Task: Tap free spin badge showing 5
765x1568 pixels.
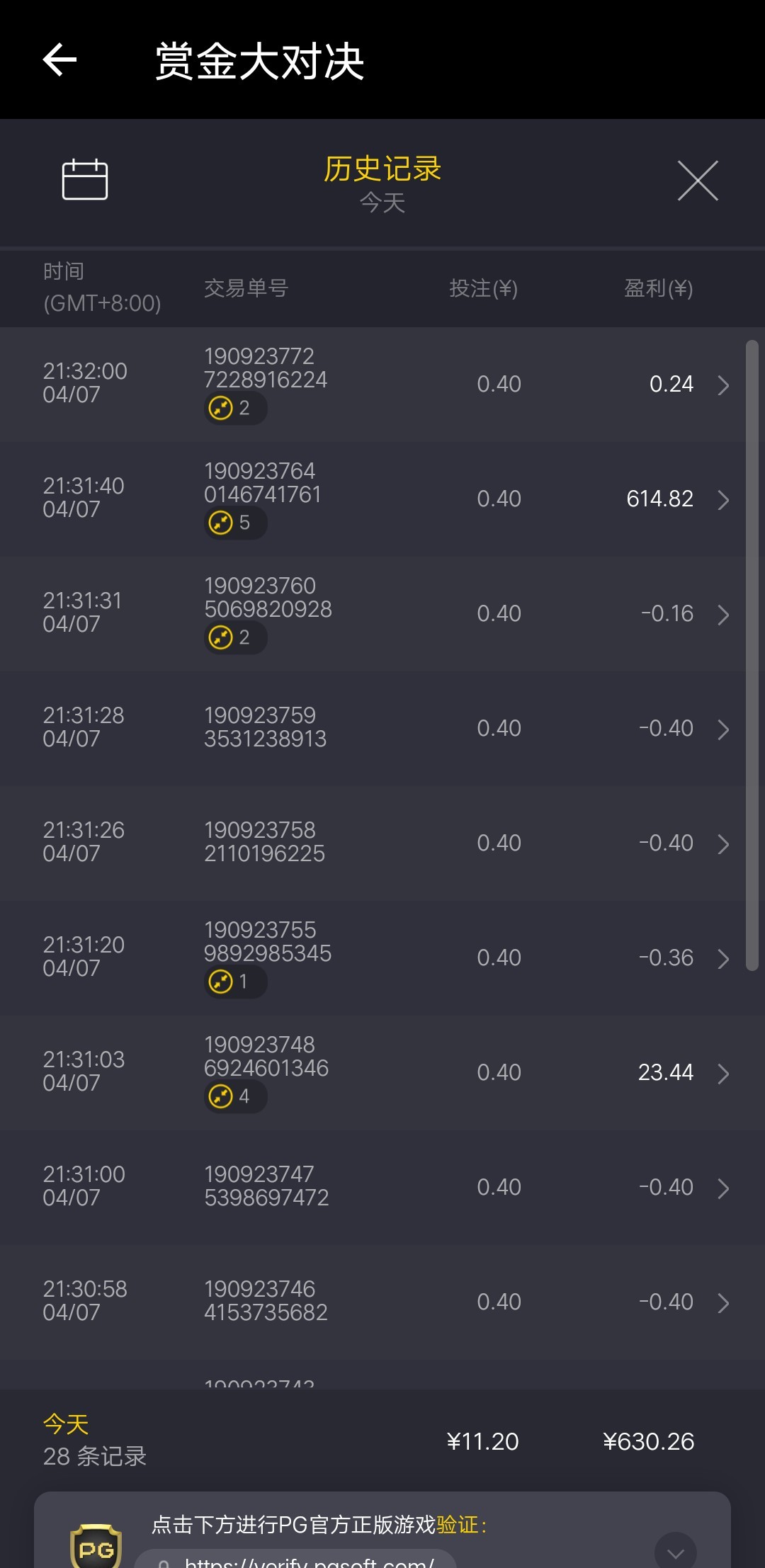Action: click(234, 523)
